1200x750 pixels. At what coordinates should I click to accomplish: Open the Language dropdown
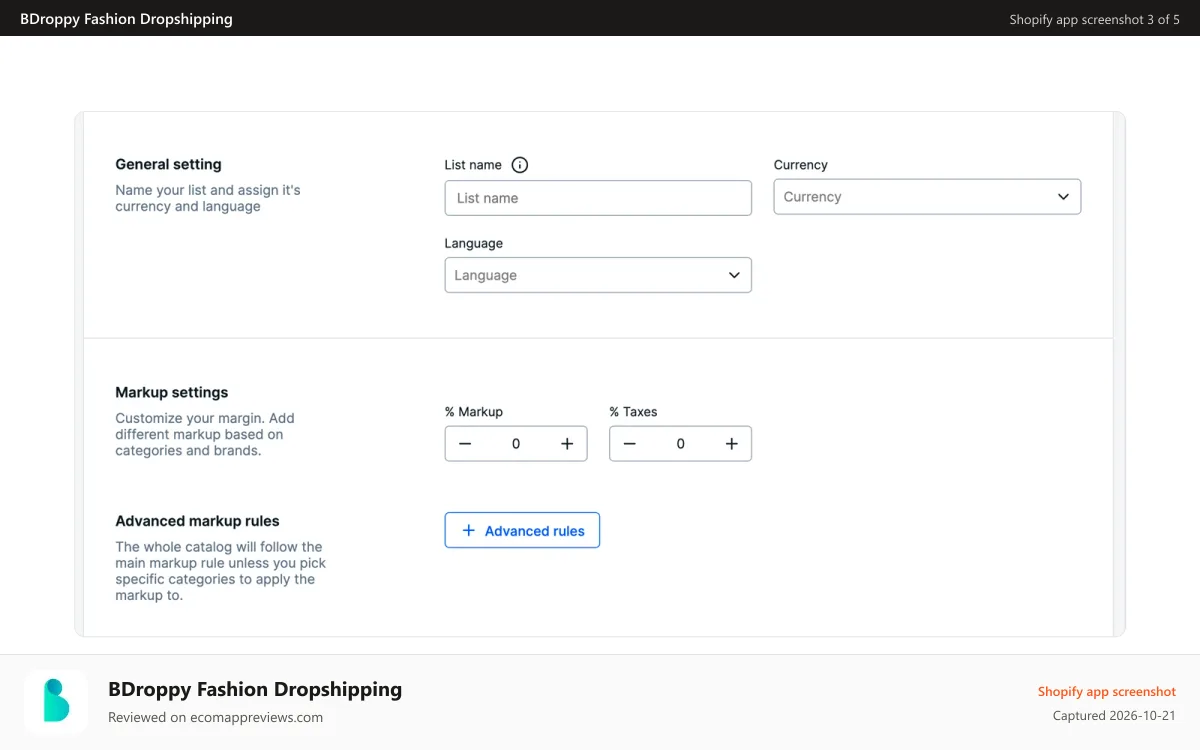pyautogui.click(x=598, y=275)
